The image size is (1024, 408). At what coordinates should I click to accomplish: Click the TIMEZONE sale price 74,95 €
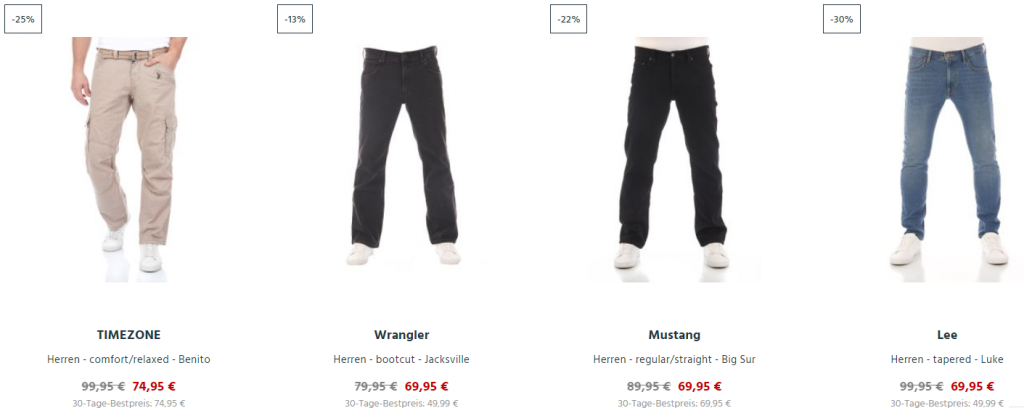(154, 386)
